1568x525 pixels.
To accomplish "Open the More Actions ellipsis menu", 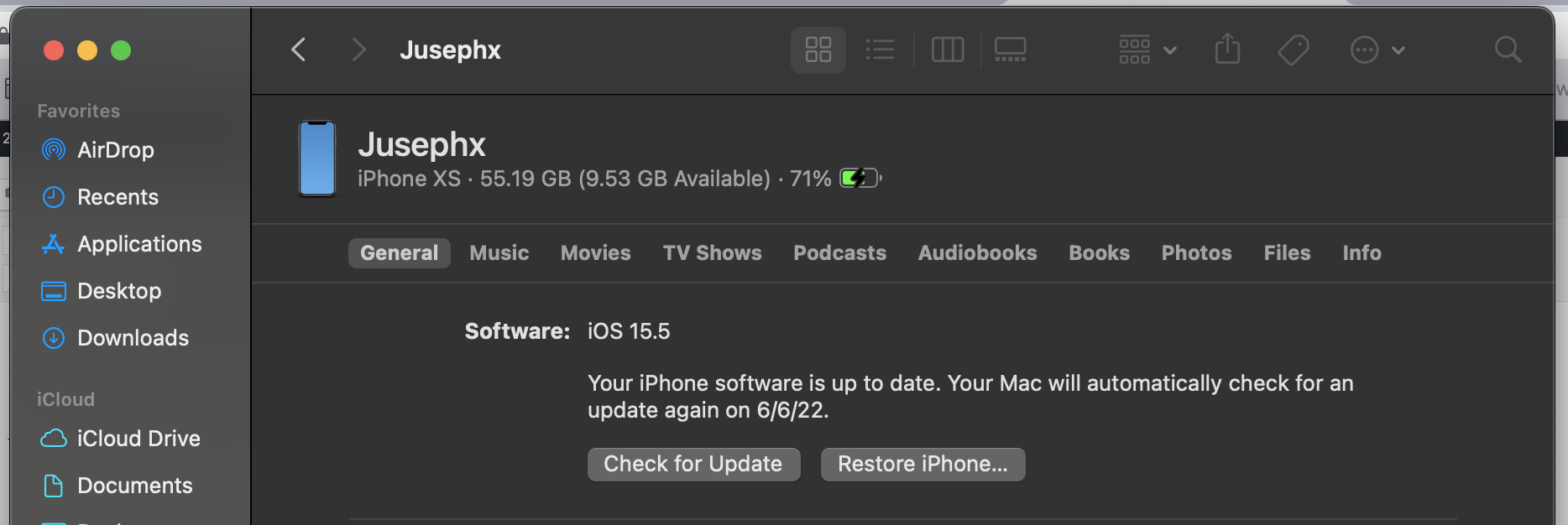I will click(x=1377, y=50).
